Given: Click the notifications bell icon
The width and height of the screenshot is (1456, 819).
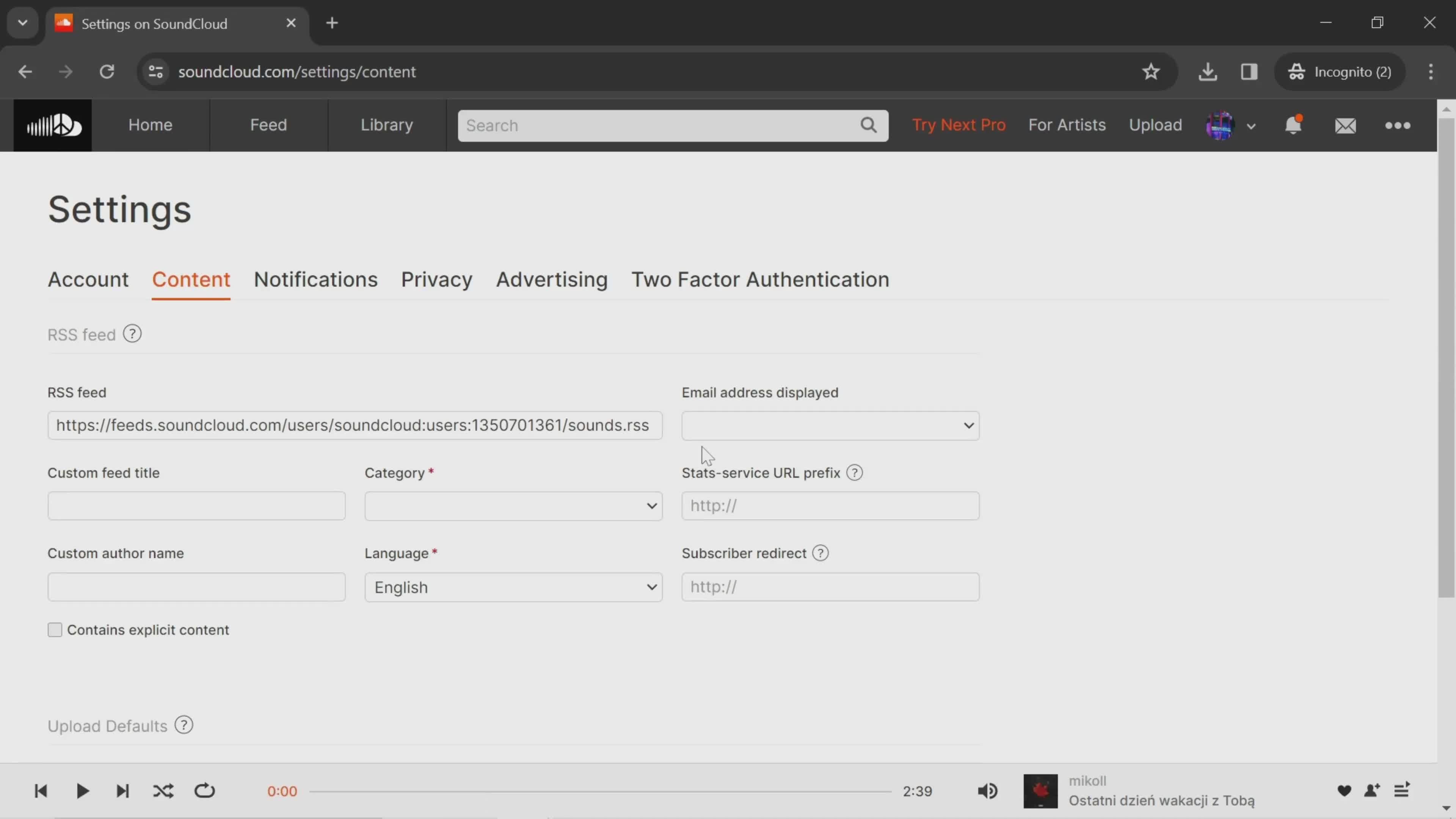Looking at the screenshot, I should (x=1294, y=124).
